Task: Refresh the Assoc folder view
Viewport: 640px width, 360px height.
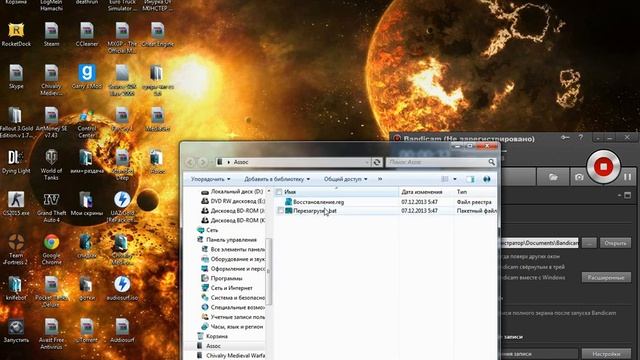Action: tap(377, 162)
